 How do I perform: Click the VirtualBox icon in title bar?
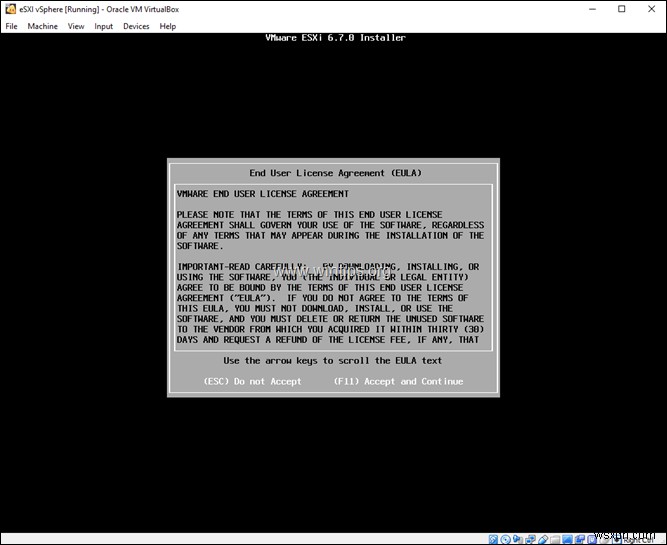click(10, 9)
